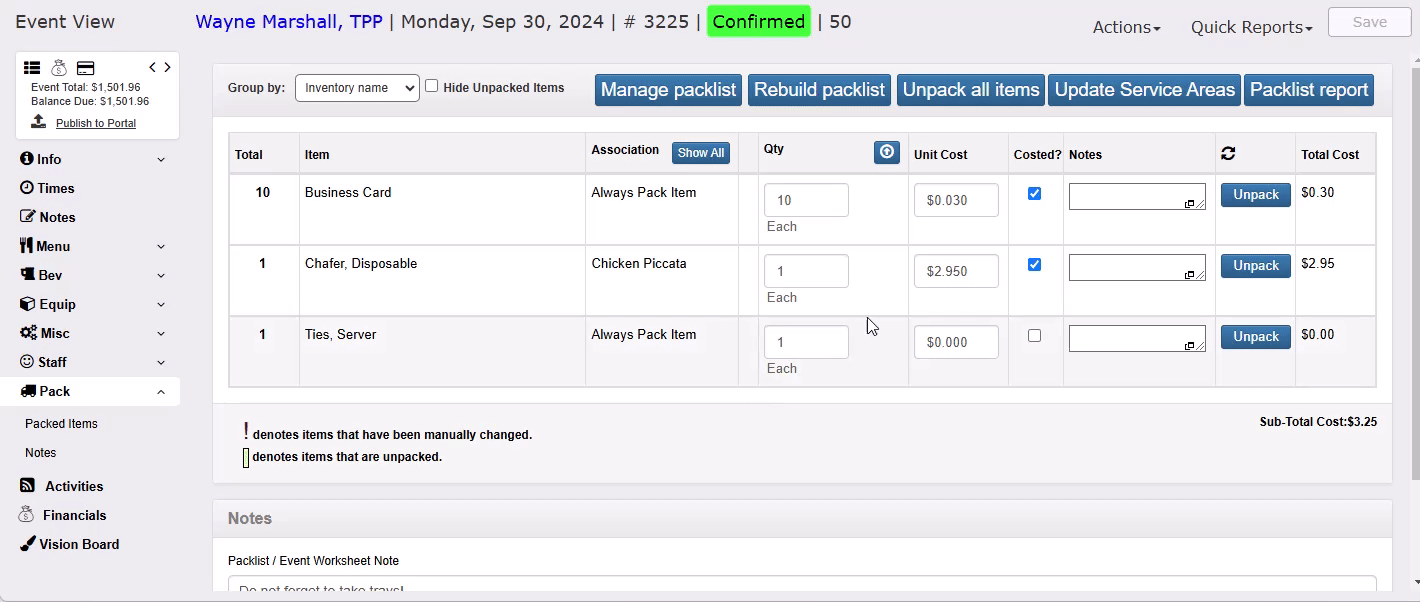The width and height of the screenshot is (1420, 602).
Task: Open the money bag icon in summary card
Action: point(59,68)
